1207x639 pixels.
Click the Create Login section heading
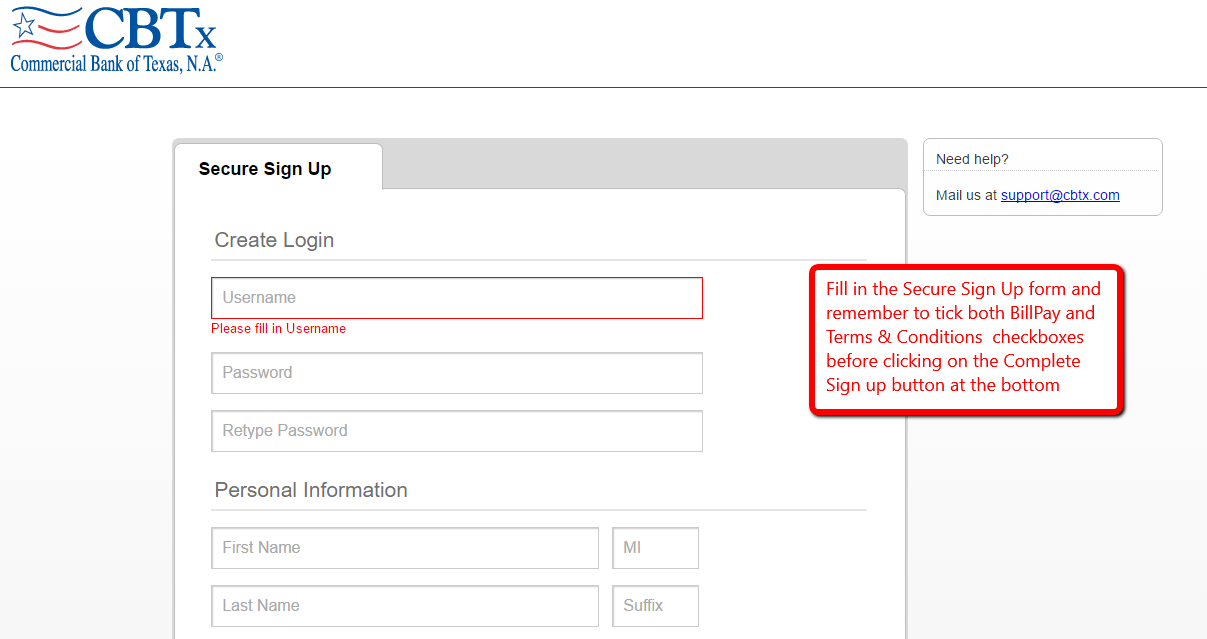coord(274,240)
